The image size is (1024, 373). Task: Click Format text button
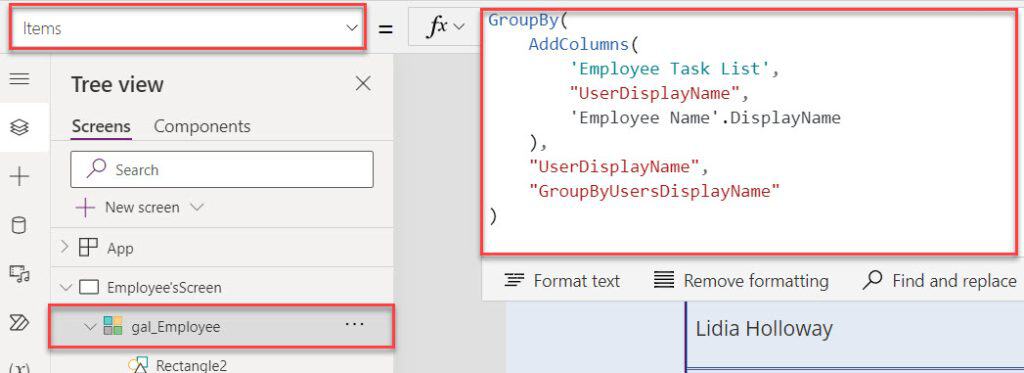pos(562,281)
